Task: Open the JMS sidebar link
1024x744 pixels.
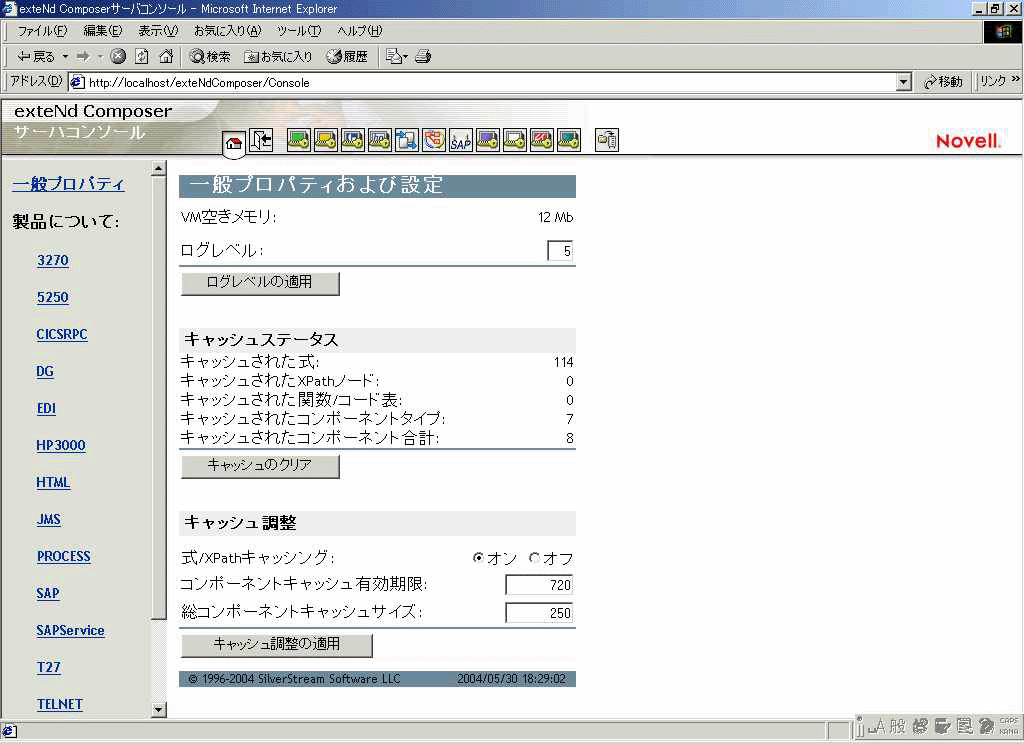Action: click(49, 519)
